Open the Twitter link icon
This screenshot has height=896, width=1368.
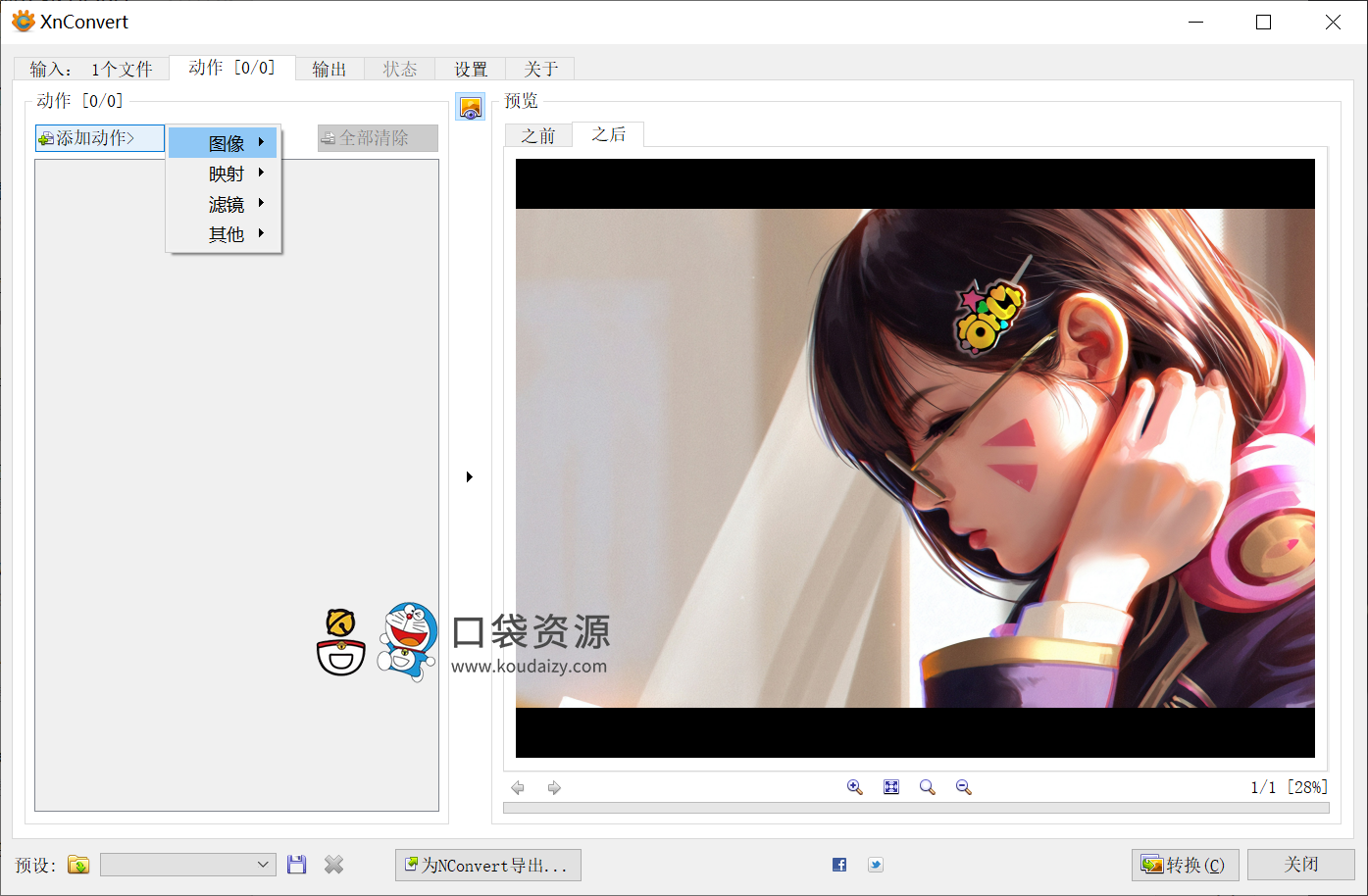coord(876,865)
